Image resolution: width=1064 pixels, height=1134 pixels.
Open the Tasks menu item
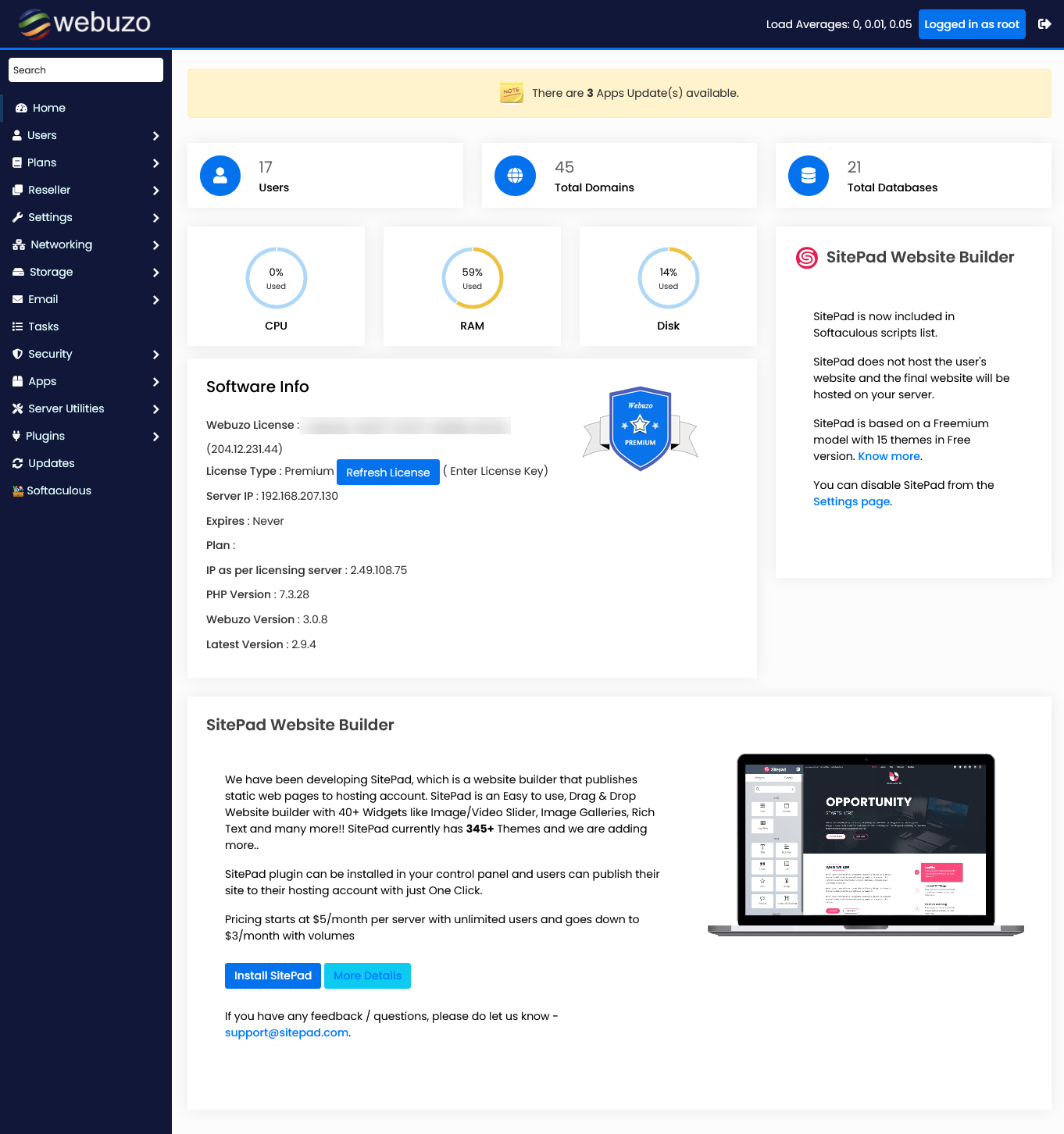[x=44, y=326]
